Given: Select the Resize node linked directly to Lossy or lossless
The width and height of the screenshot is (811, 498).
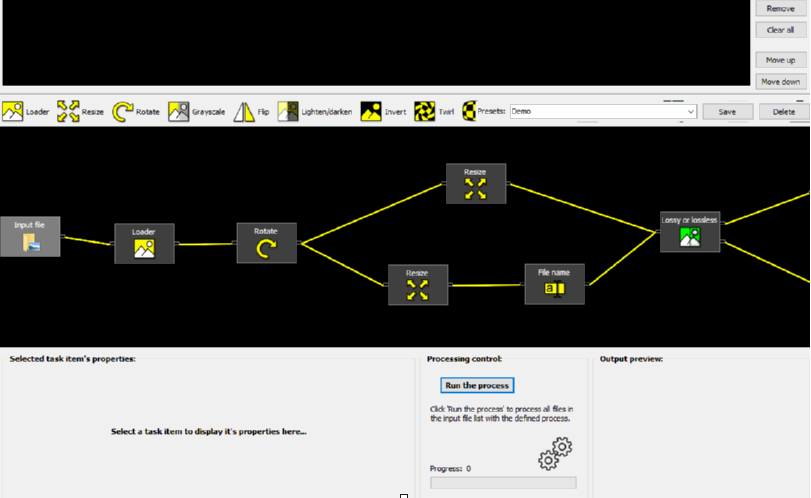Looking at the screenshot, I should point(476,184).
